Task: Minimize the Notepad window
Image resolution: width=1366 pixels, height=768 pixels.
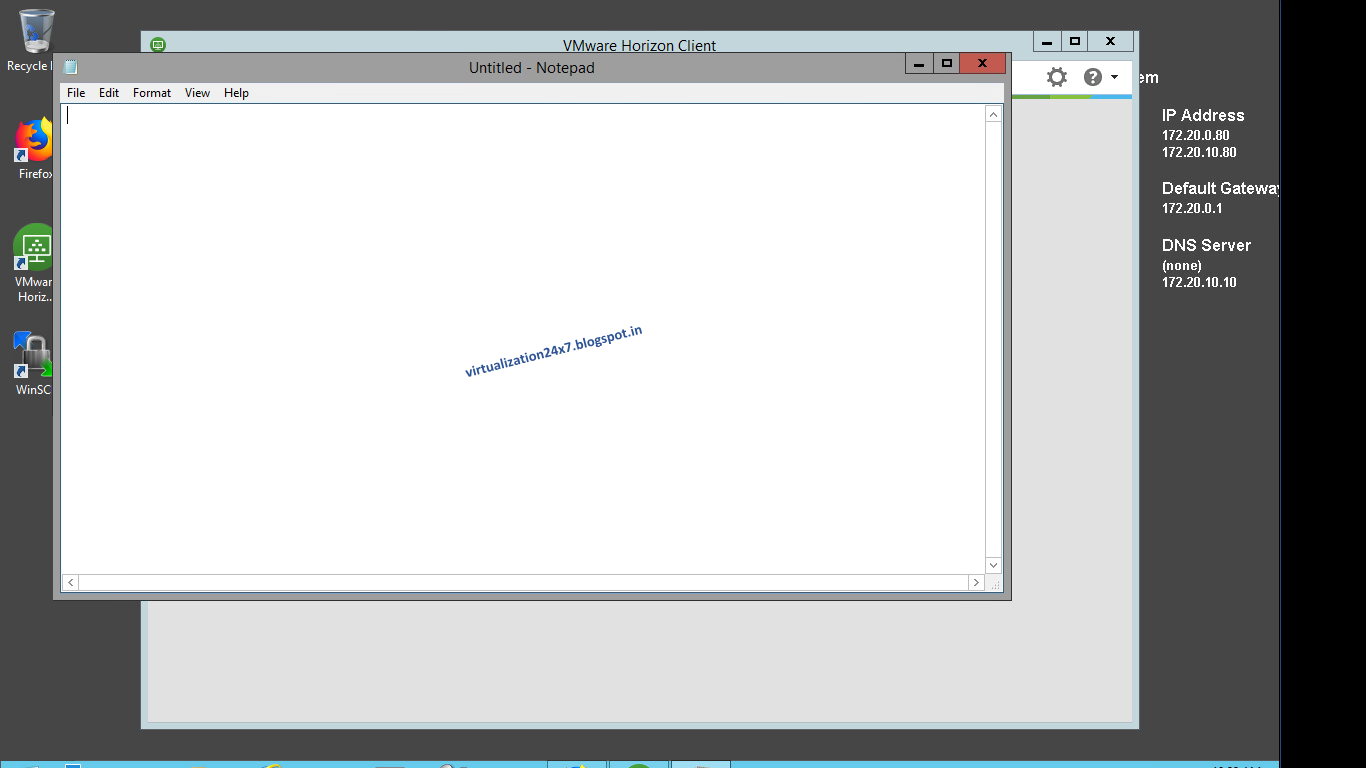Action: [x=919, y=64]
